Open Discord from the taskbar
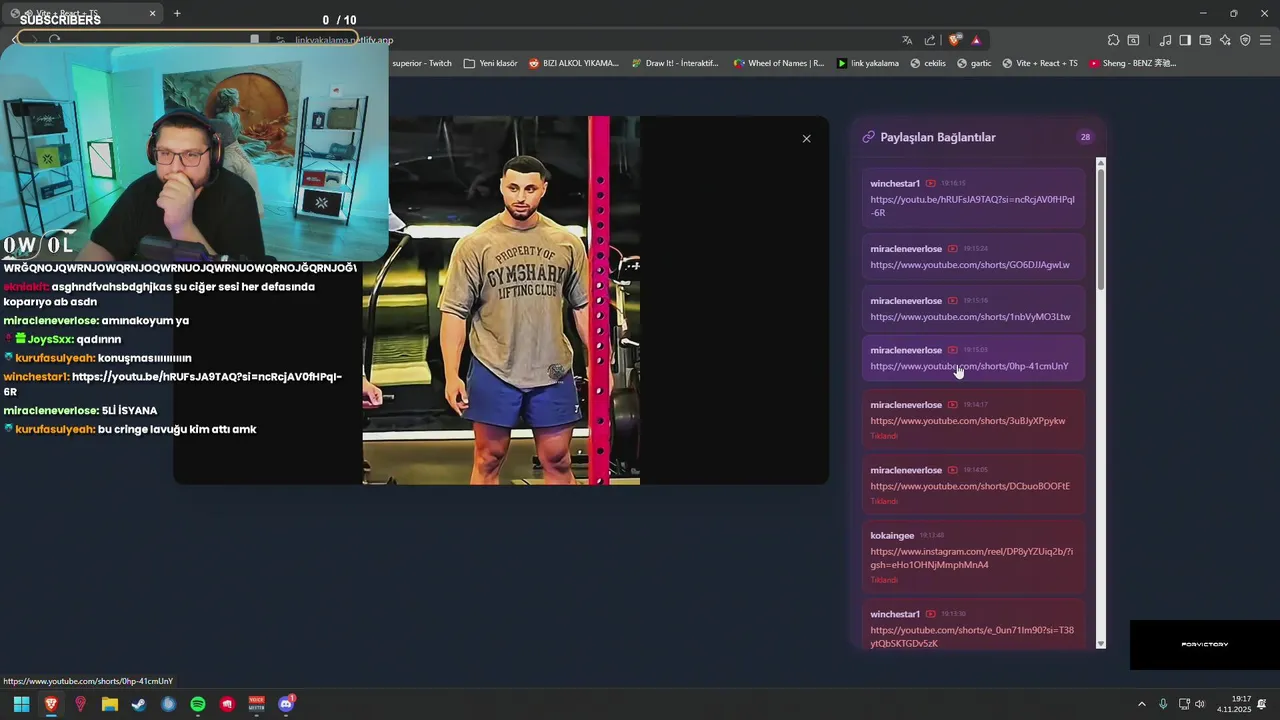 tap(286, 704)
